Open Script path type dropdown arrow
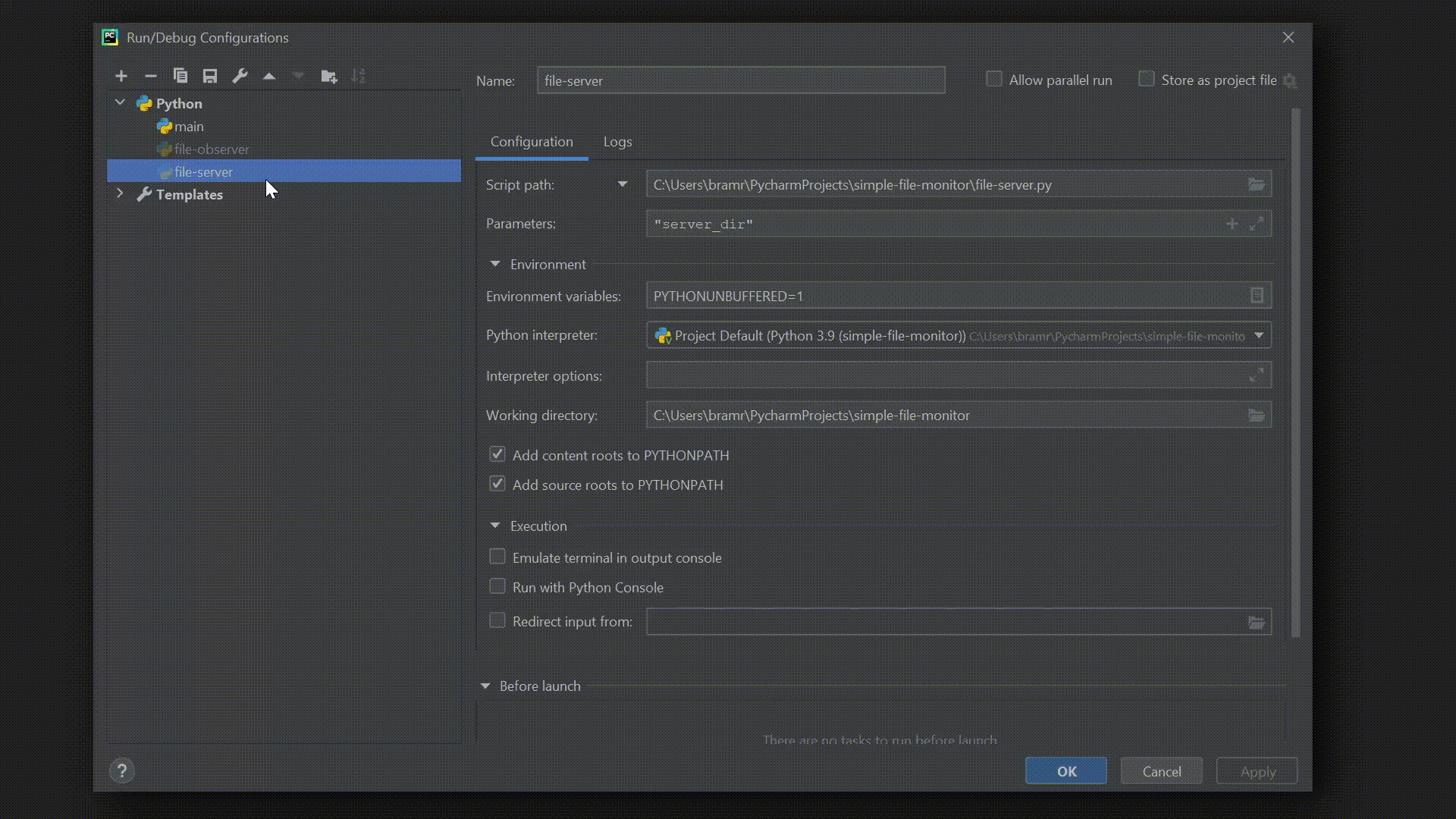The image size is (1456, 819). coord(623,184)
